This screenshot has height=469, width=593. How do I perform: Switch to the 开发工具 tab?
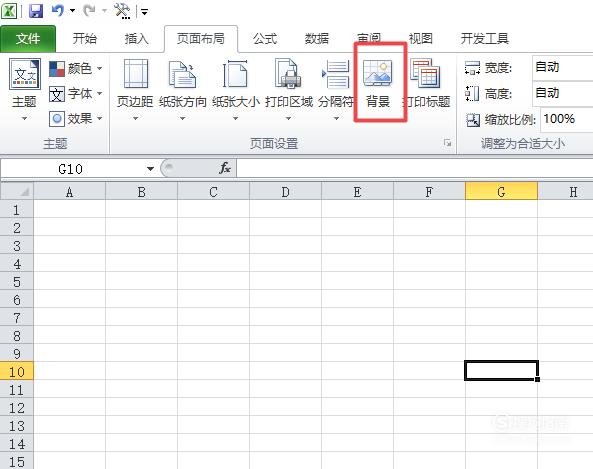(484, 38)
